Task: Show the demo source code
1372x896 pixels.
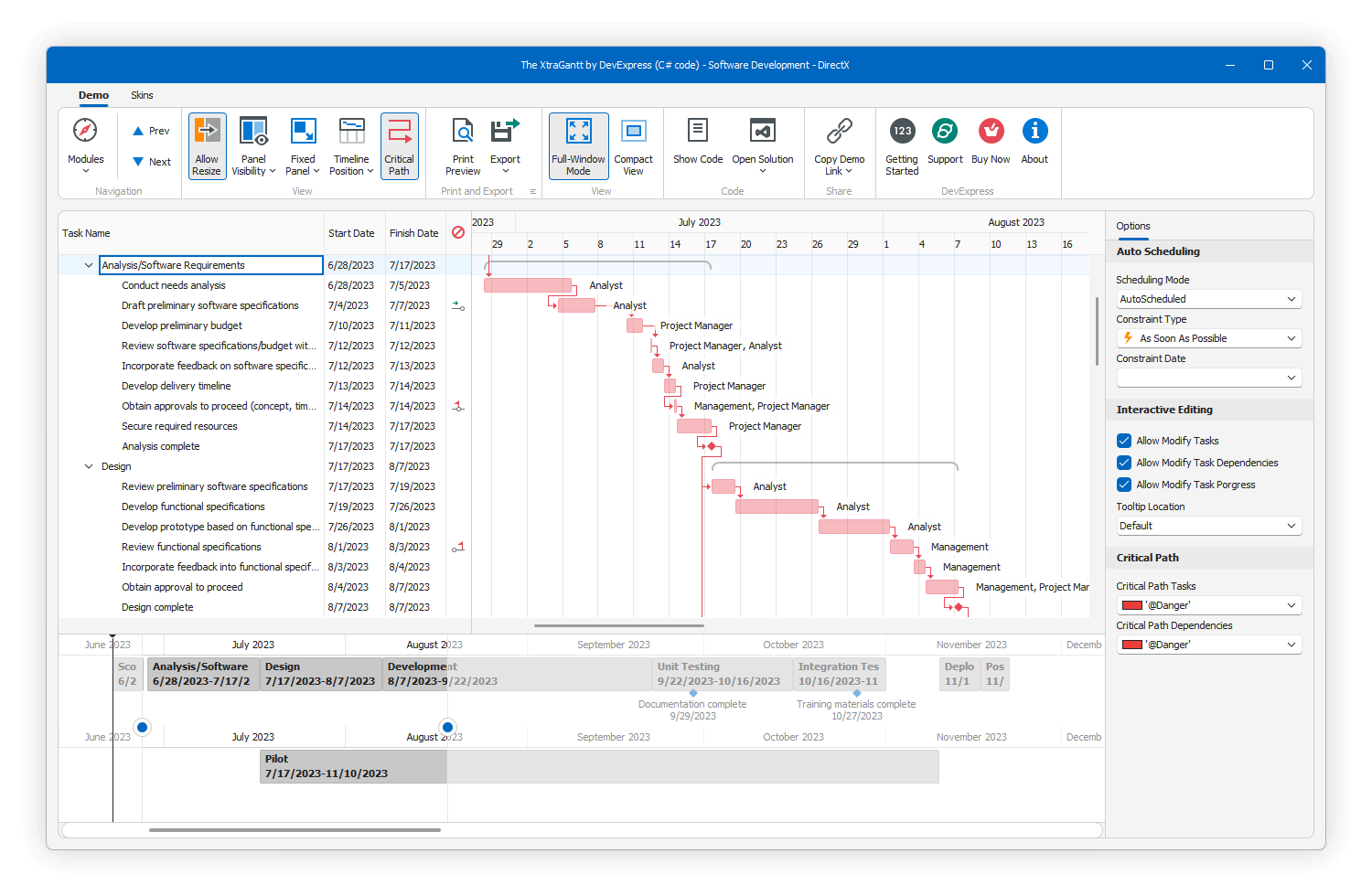Action: pos(697,144)
